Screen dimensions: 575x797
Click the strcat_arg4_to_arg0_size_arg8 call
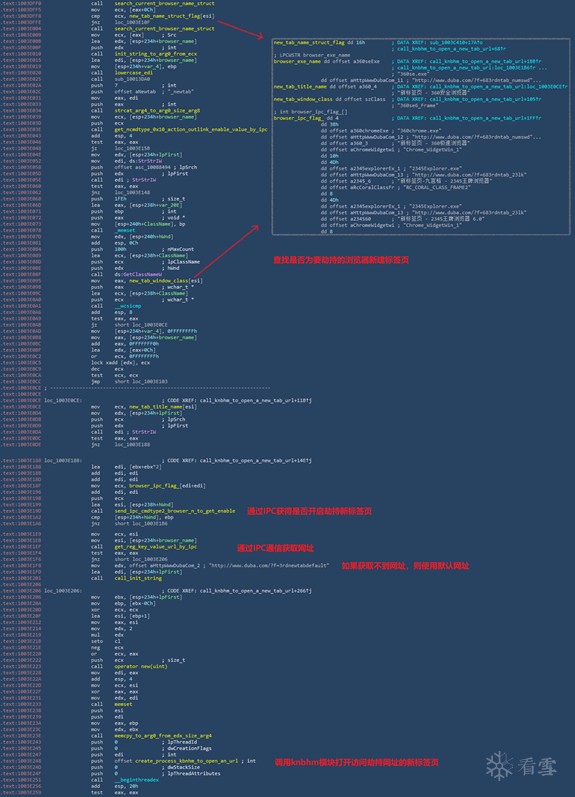coord(157,110)
